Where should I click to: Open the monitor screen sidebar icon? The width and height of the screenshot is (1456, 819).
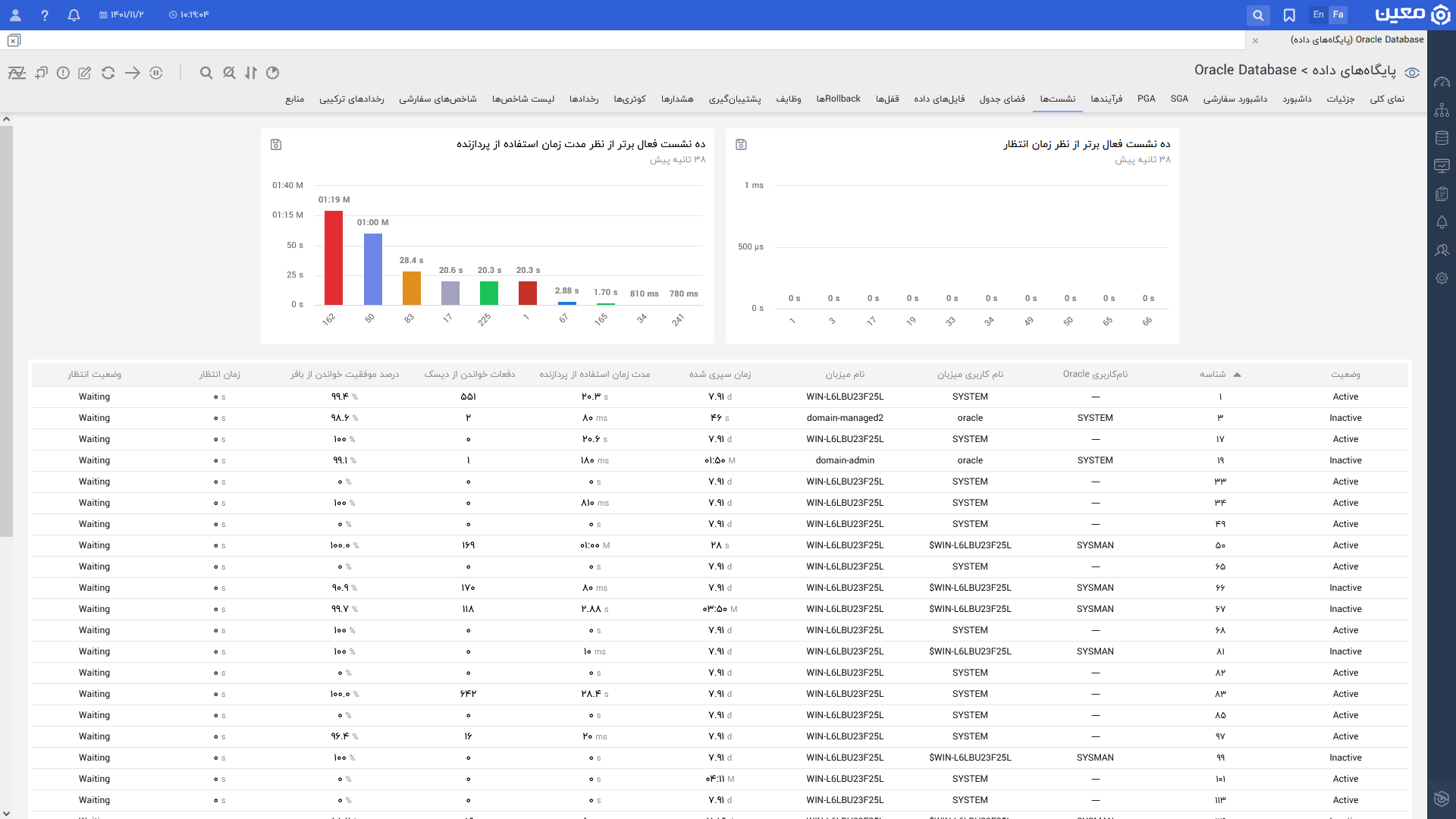[1442, 166]
